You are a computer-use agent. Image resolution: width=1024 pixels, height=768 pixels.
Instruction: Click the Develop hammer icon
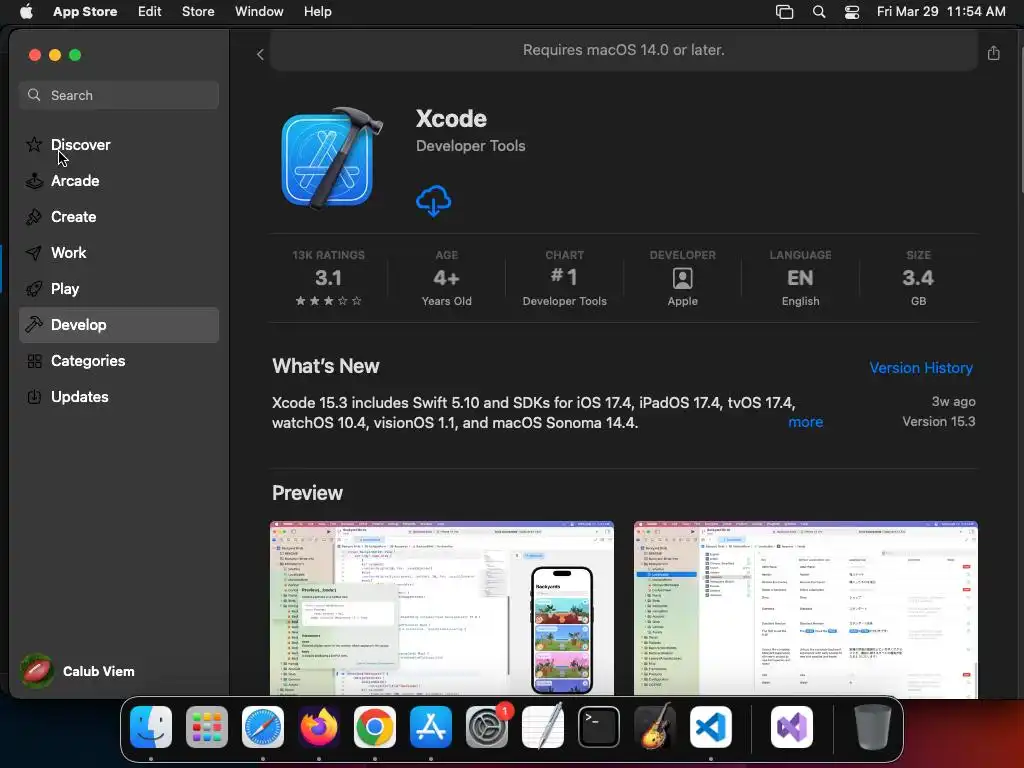pyautogui.click(x=34, y=325)
